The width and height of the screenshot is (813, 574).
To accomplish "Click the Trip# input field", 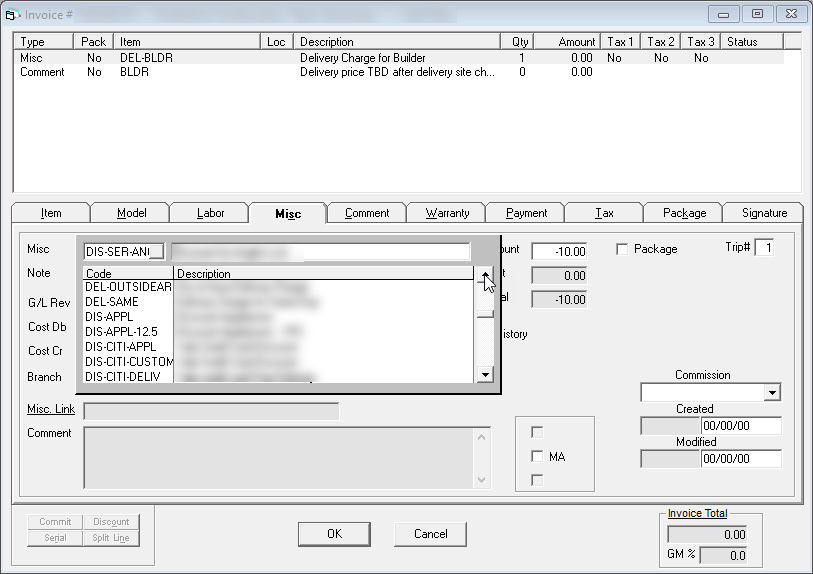I will (x=763, y=248).
